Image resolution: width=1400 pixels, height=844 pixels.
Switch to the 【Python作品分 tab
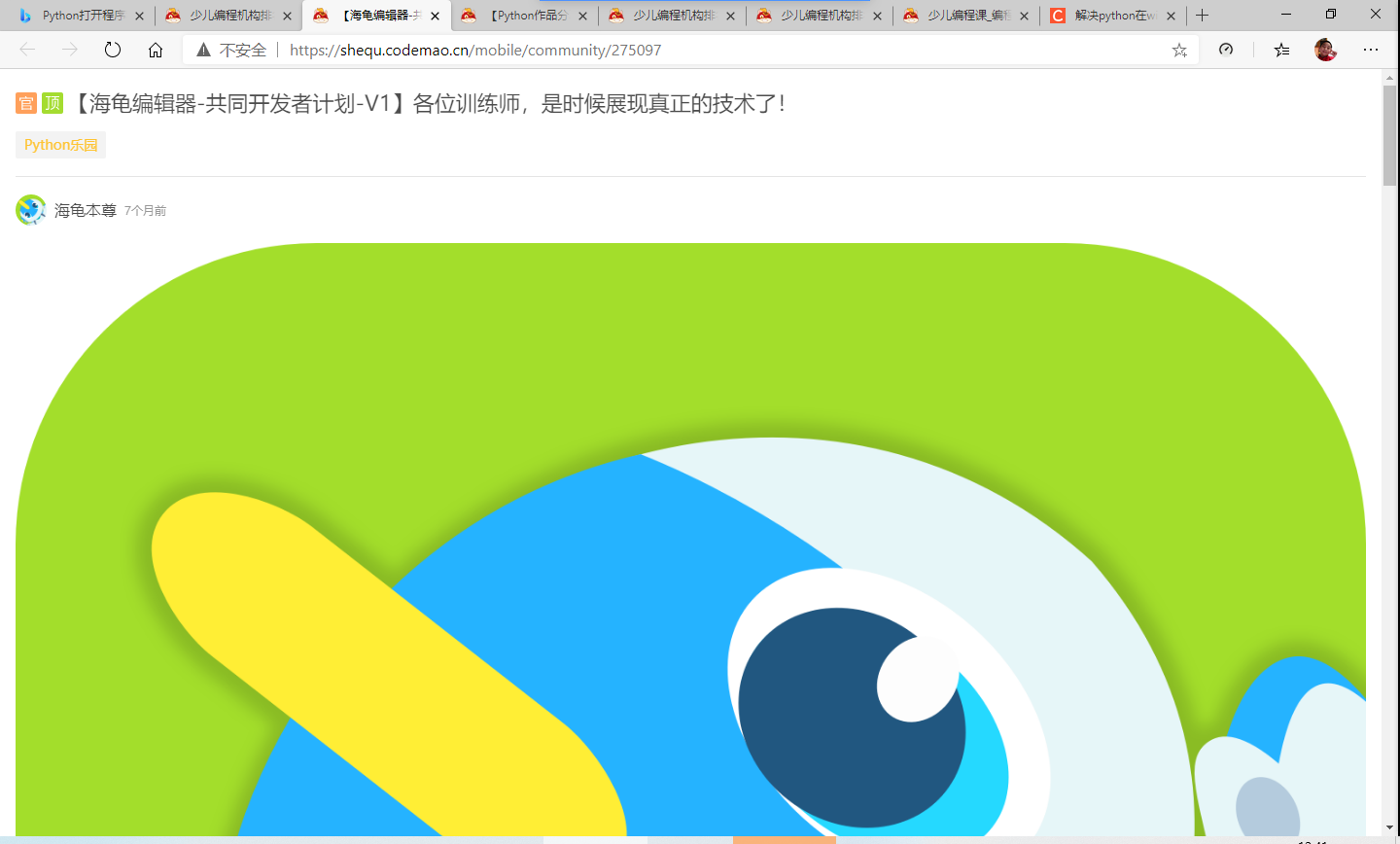[525, 16]
